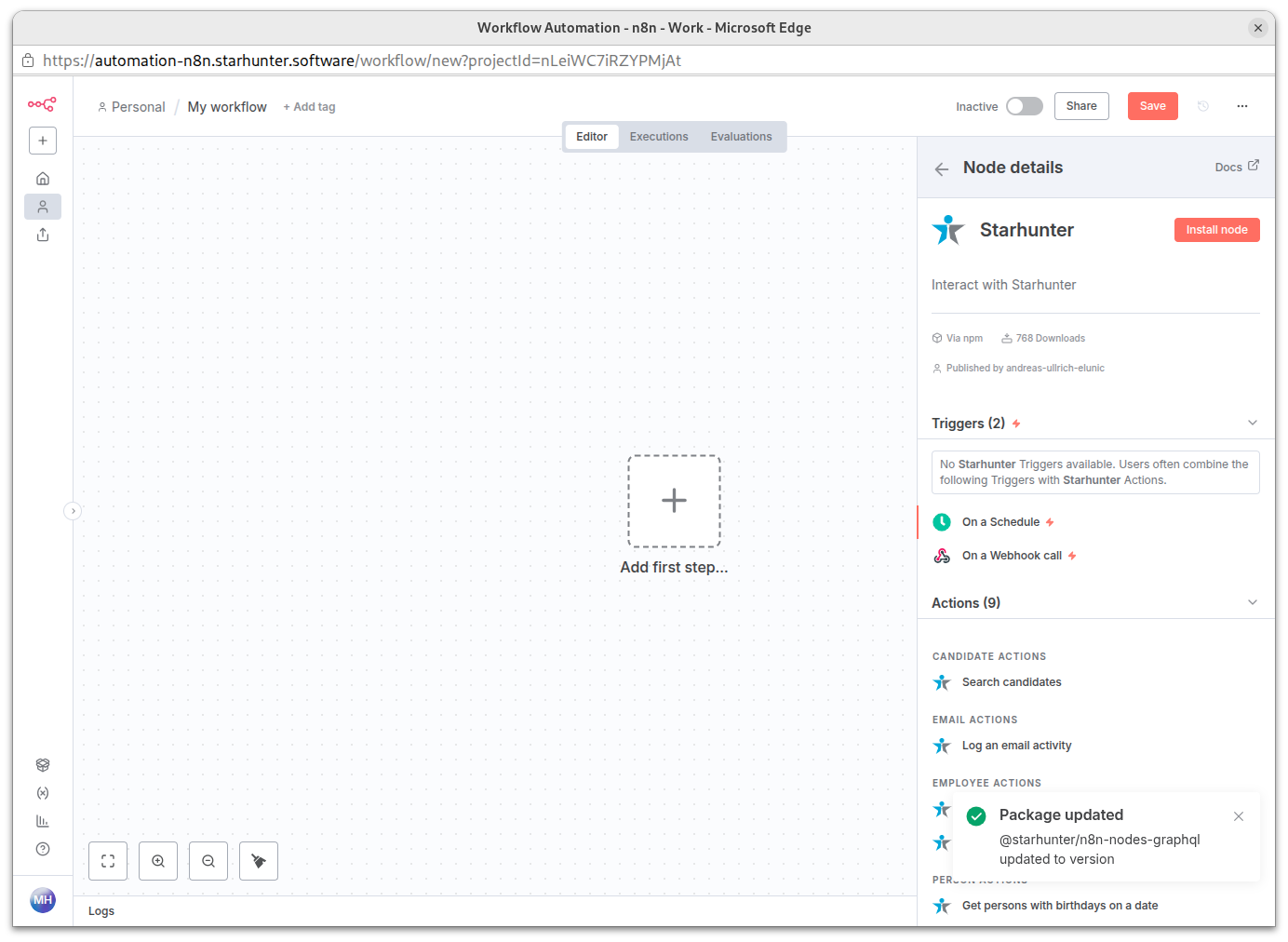1288x942 pixels.
Task: Open the workflow history icon
Action: point(1203,106)
